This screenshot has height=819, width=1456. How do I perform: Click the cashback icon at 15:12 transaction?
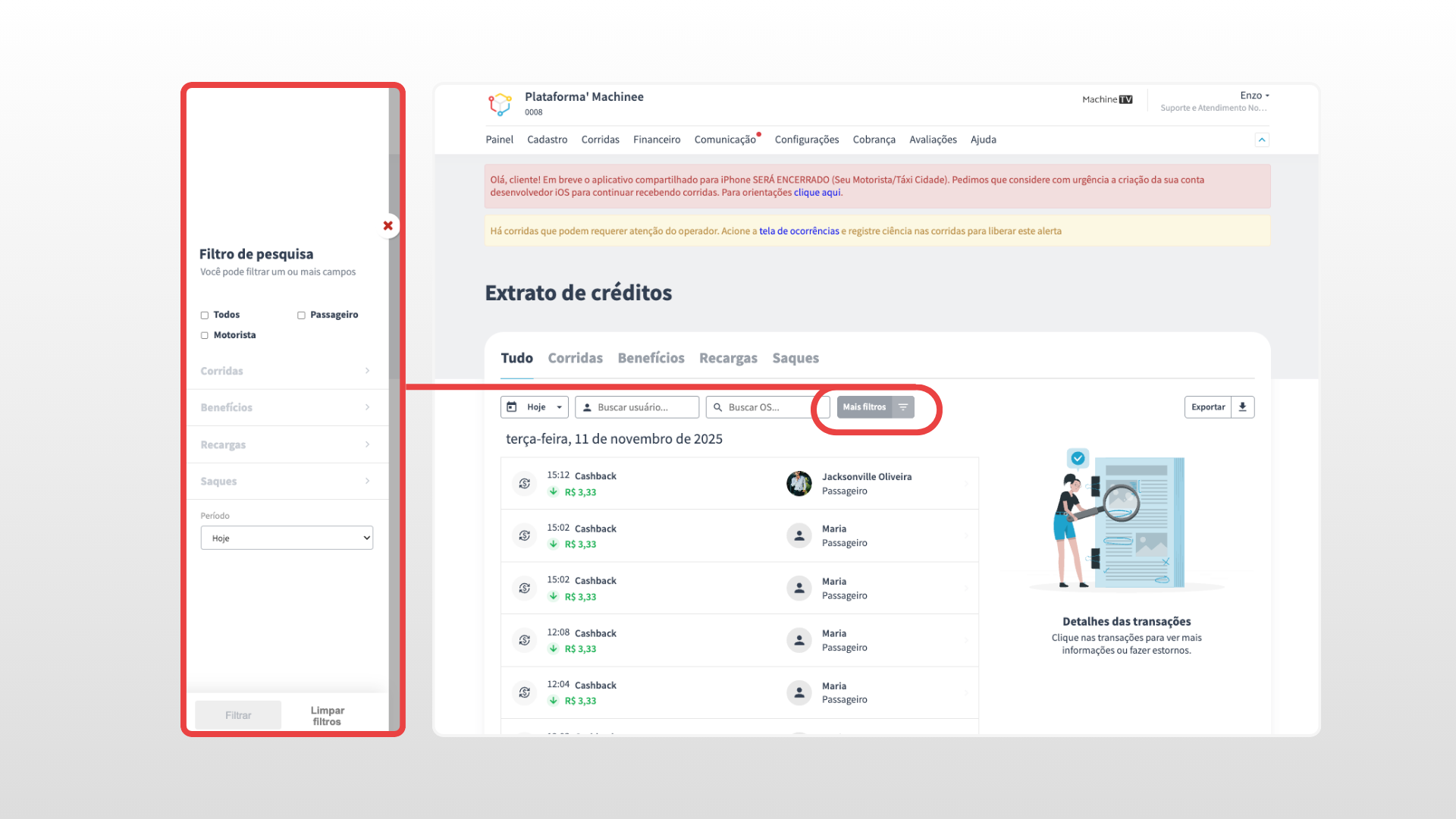click(524, 484)
